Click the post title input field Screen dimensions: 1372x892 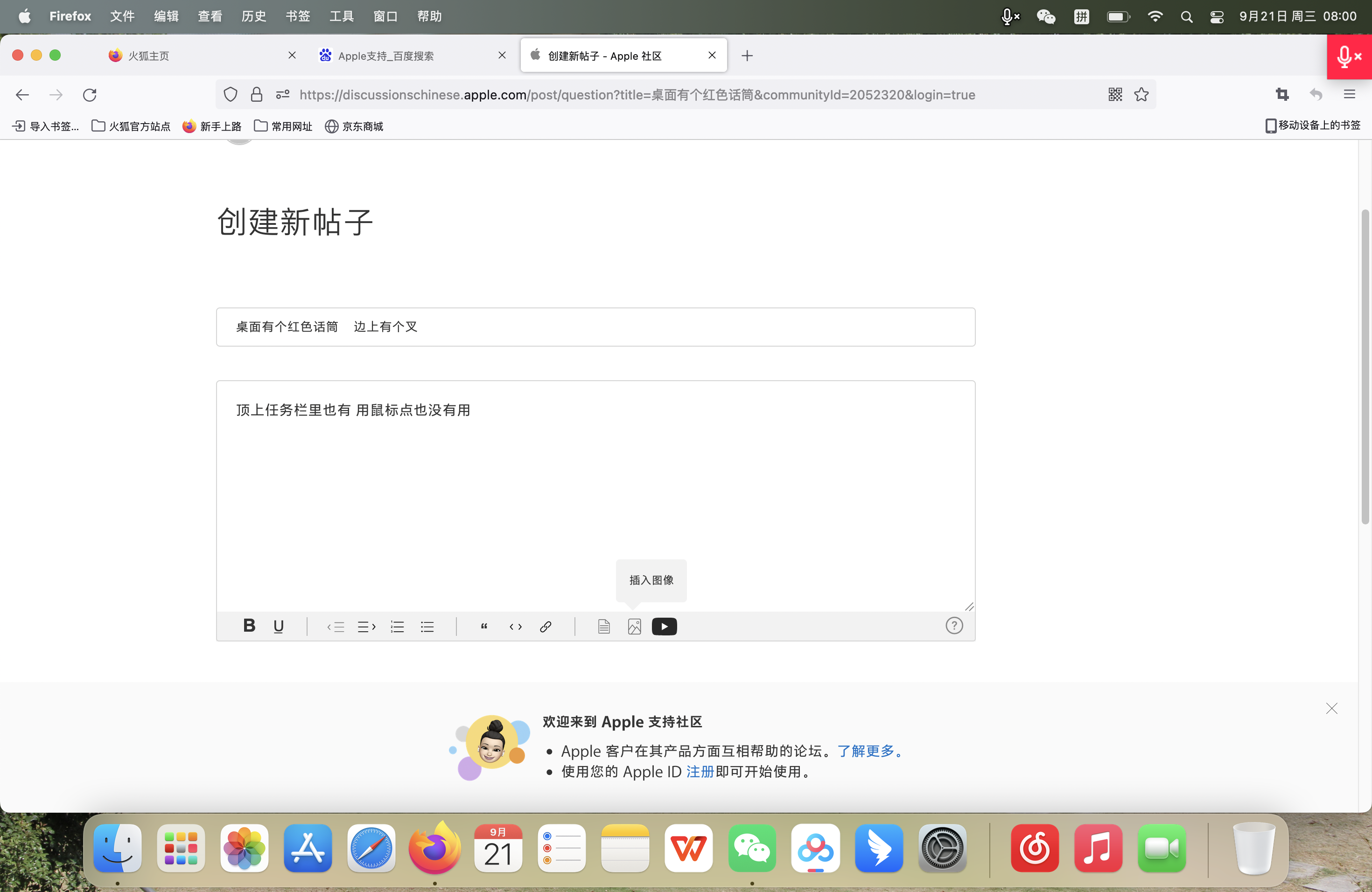pos(595,327)
